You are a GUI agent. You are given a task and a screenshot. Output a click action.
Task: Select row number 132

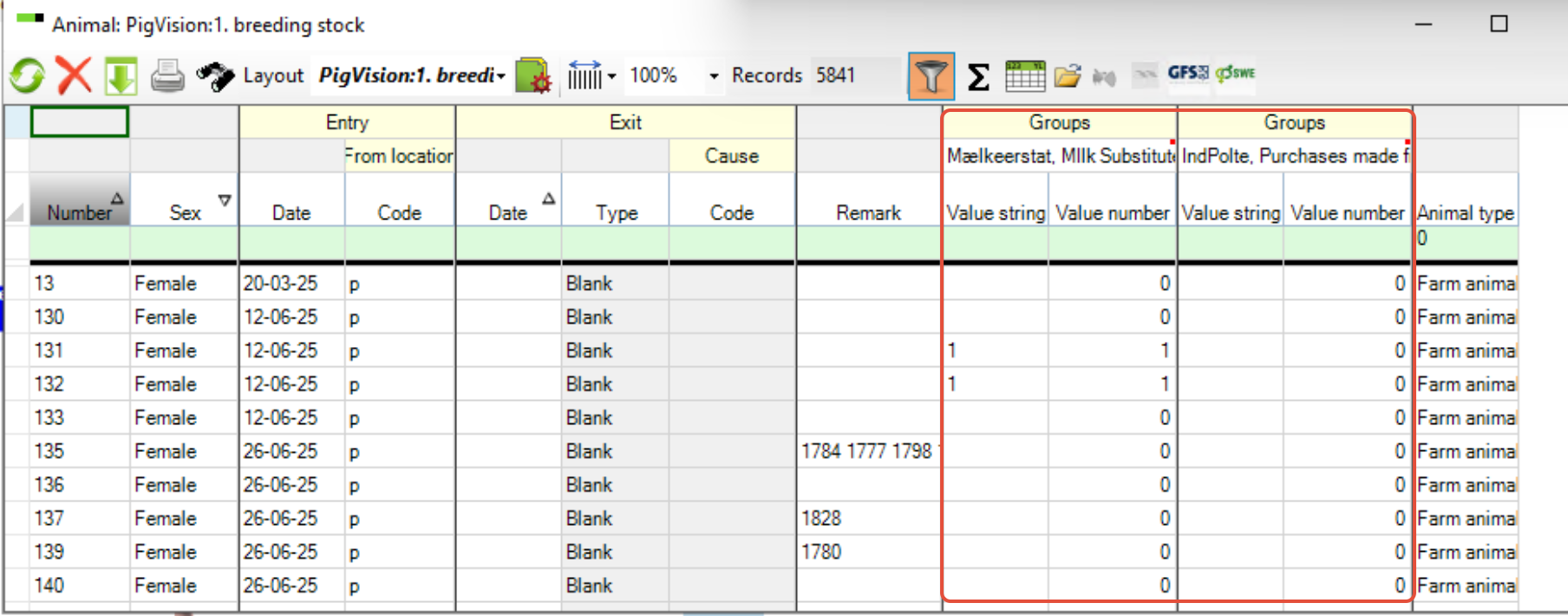pos(80,384)
